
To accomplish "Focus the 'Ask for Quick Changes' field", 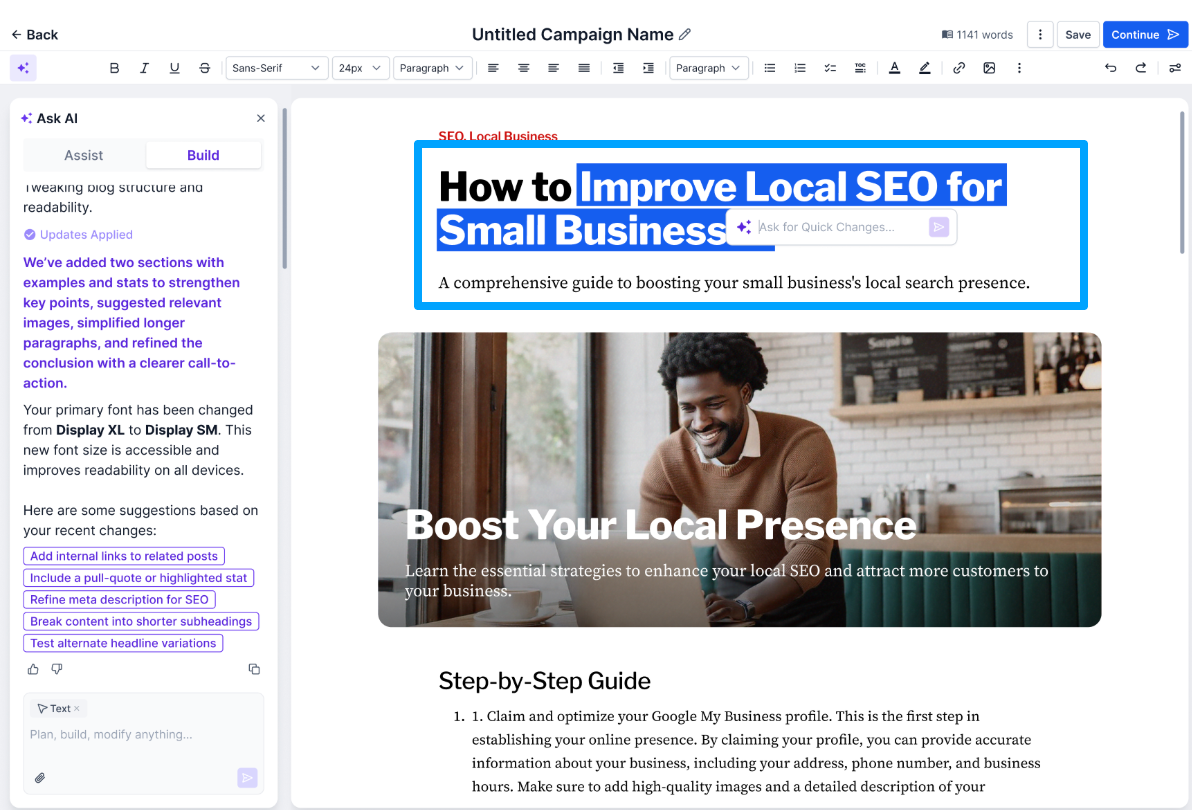I will (841, 227).
